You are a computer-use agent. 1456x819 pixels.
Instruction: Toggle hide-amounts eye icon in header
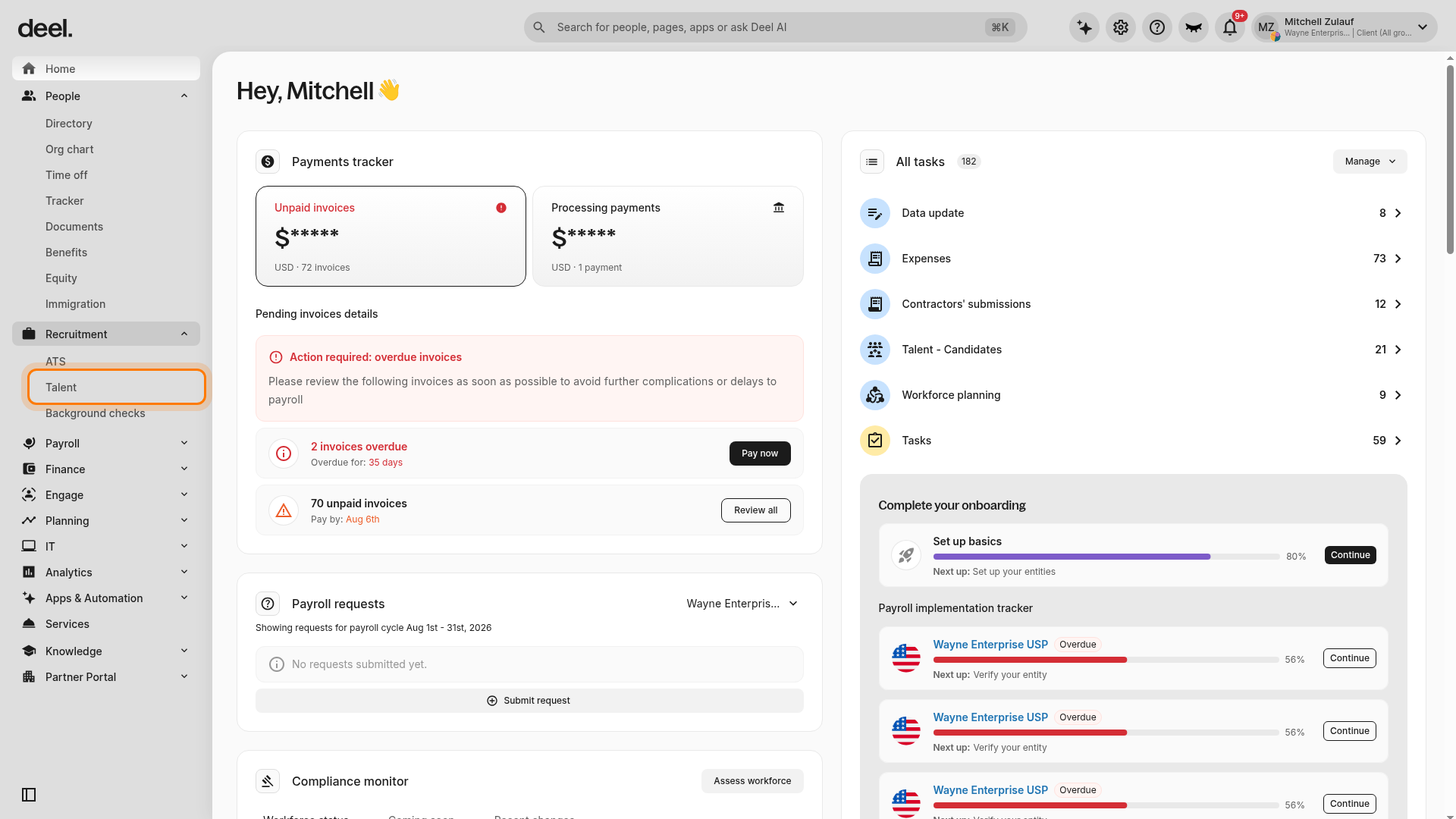(1194, 27)
